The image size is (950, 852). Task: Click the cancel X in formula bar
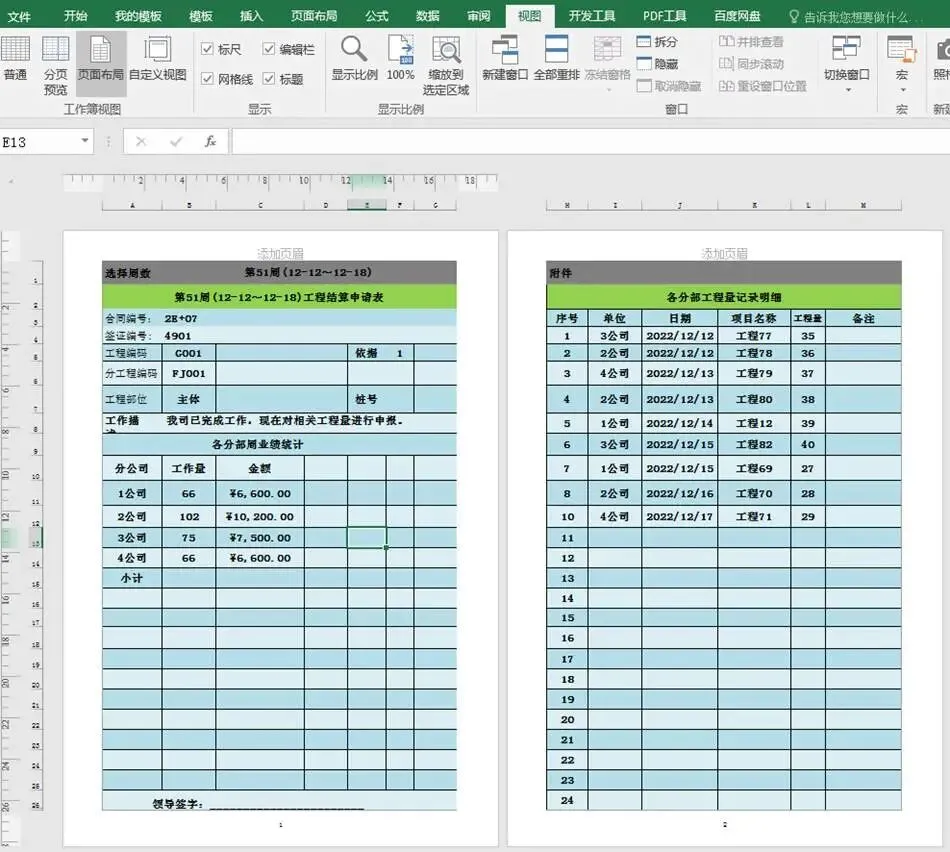click(141, 142)
